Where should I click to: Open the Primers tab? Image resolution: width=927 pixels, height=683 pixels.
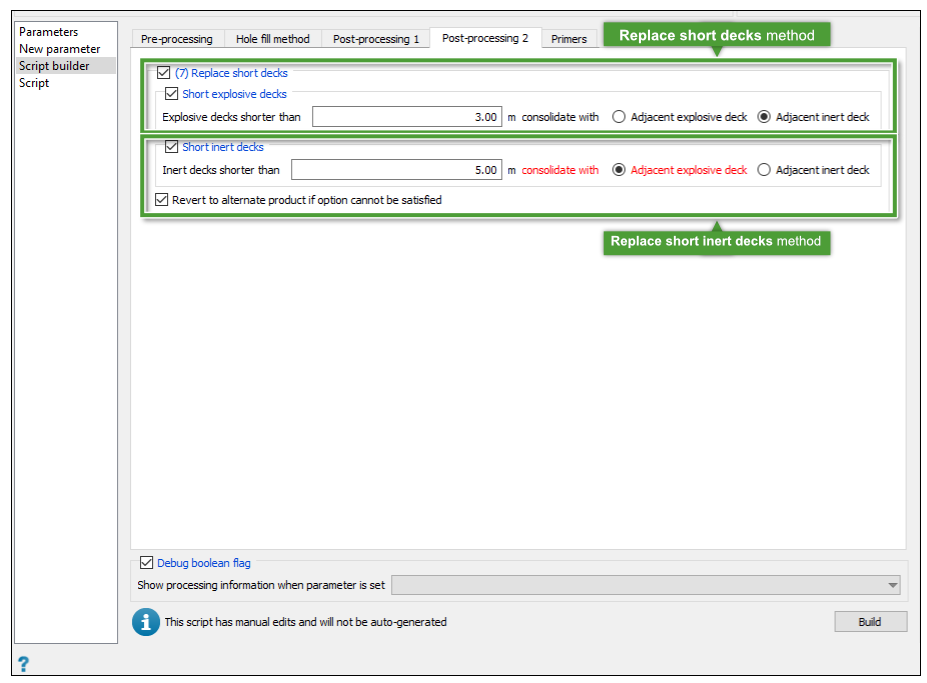click(x=569, y=39)
